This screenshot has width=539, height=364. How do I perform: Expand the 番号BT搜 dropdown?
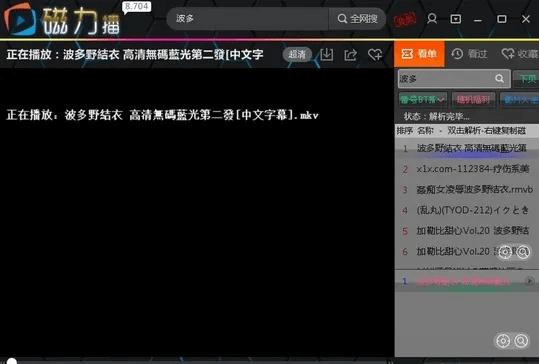[x=423, y=100]
